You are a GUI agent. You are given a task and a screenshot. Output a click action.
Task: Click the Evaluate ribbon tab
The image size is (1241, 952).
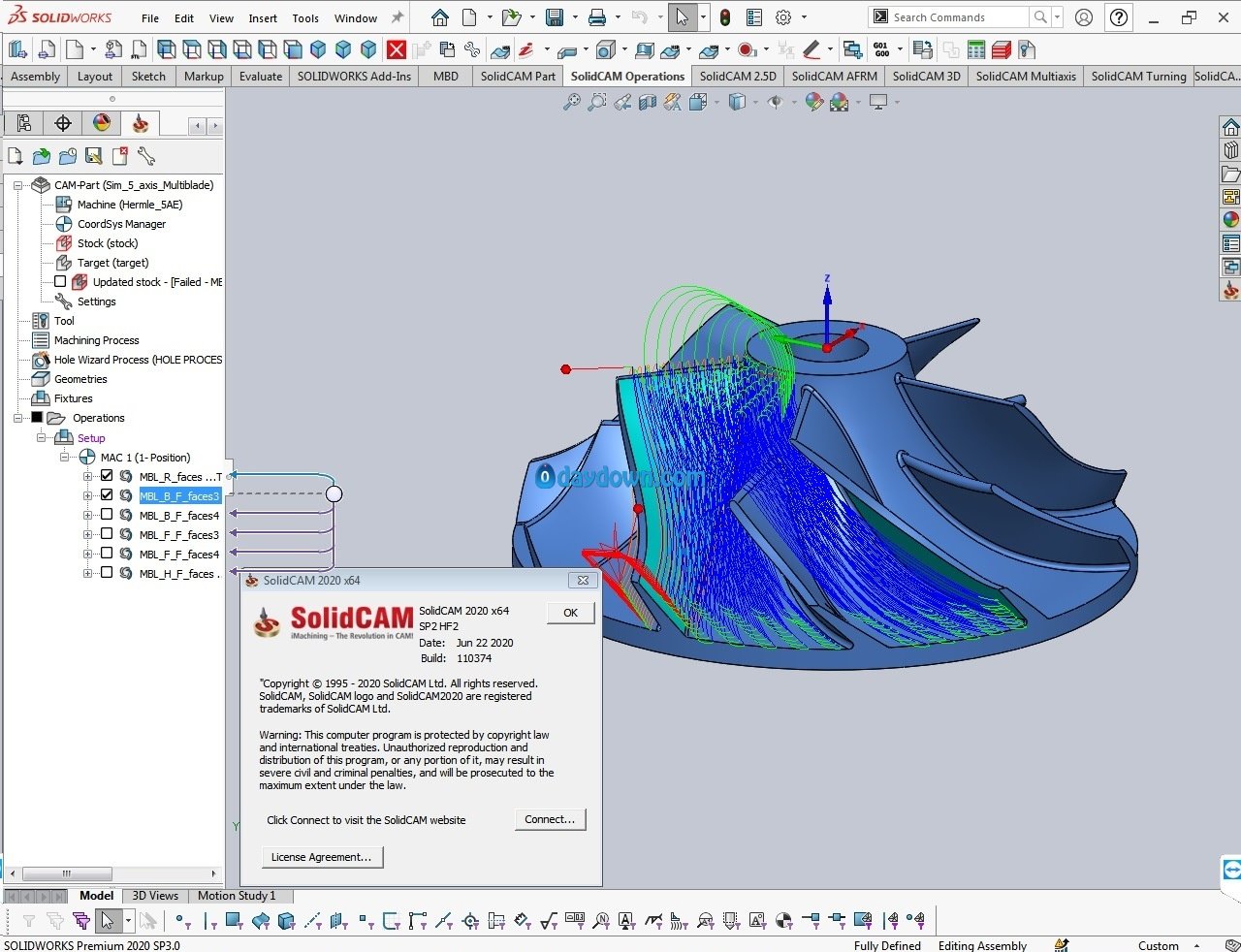pyautogui.click(x=261, y=76)
